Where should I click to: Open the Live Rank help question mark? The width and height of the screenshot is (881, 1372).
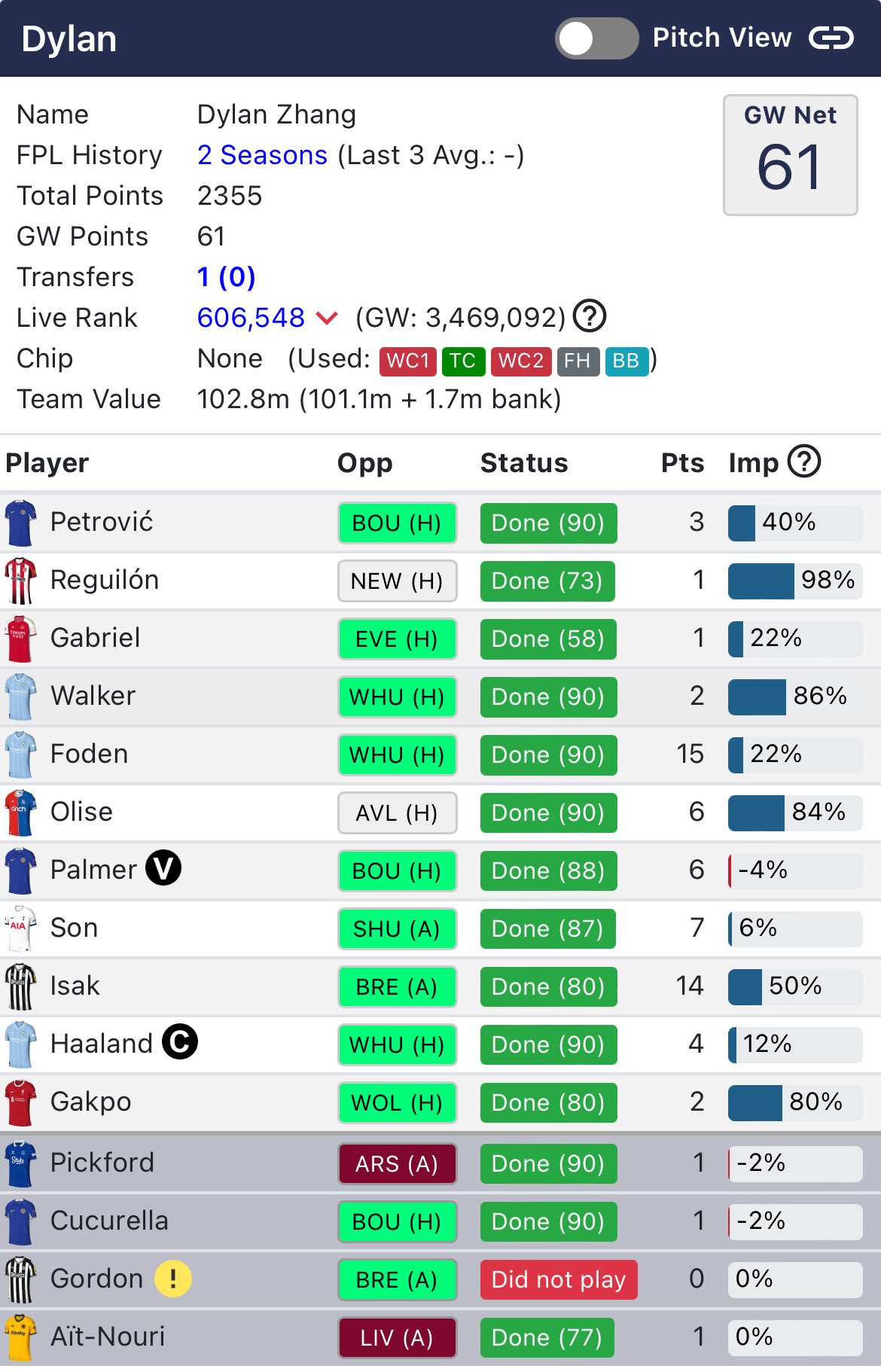pyautogui.click(x=590, y=316)
